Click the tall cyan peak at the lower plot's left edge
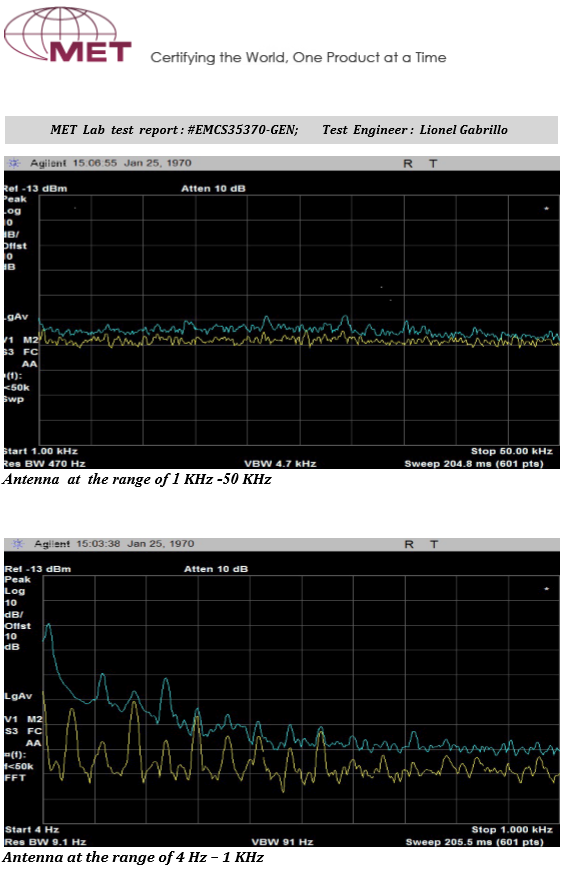Screen dimensions: 562x872 pos(49,626)
